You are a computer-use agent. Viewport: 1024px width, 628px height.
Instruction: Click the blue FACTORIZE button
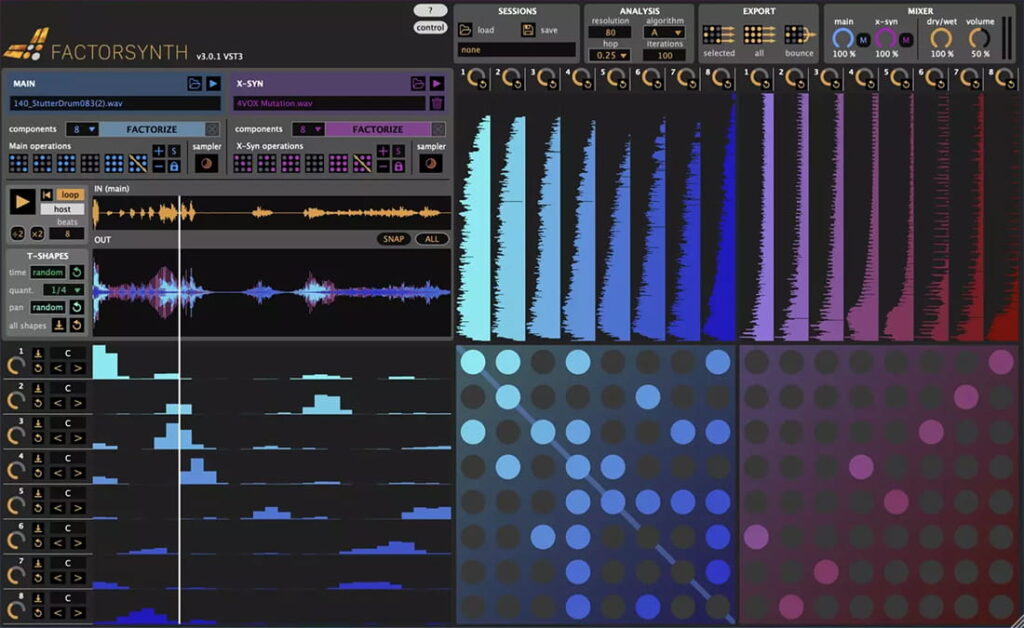pos(152,129)
